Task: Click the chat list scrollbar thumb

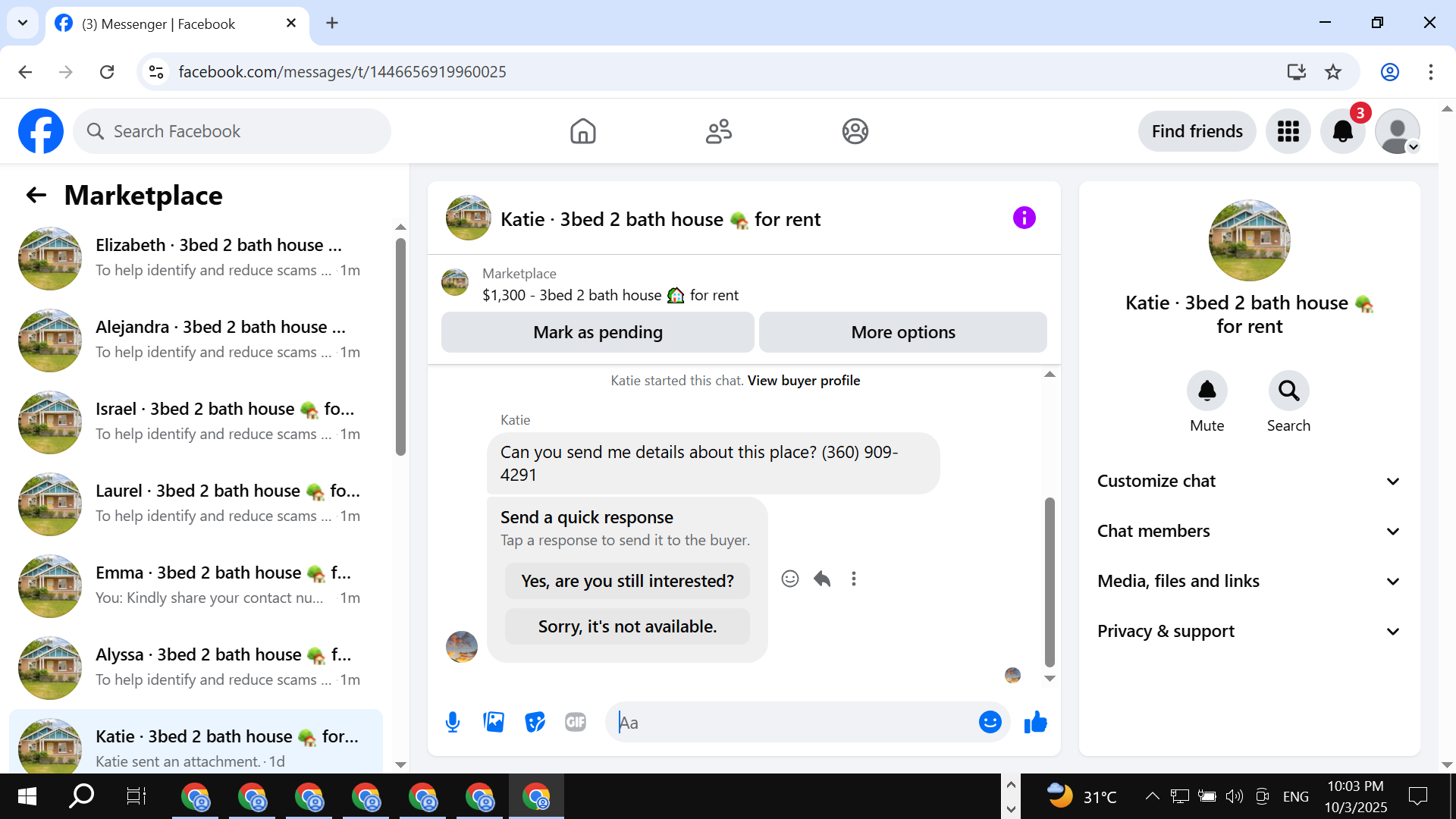Action: coord(400,347)
